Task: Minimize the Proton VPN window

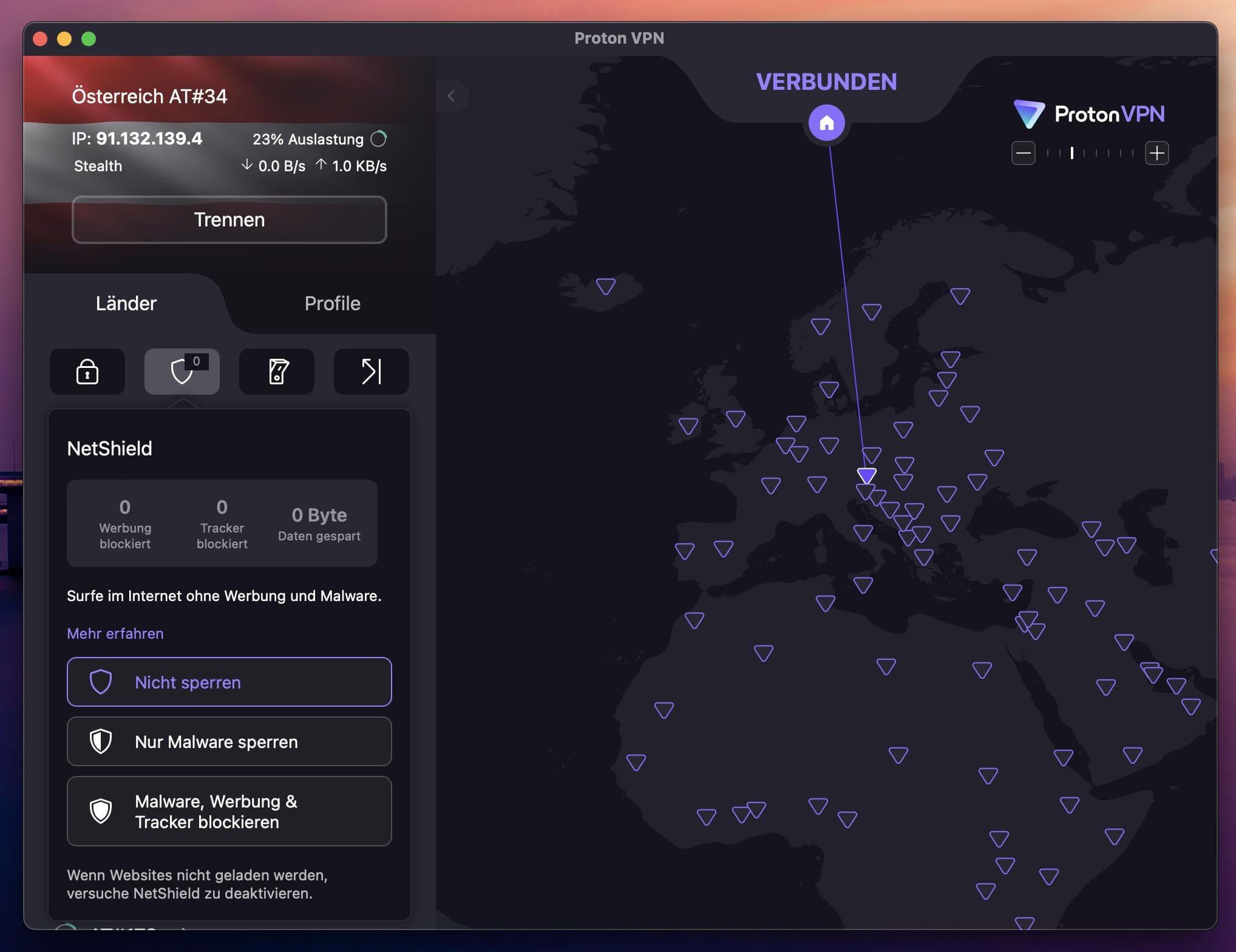Action: pos(64,39)
